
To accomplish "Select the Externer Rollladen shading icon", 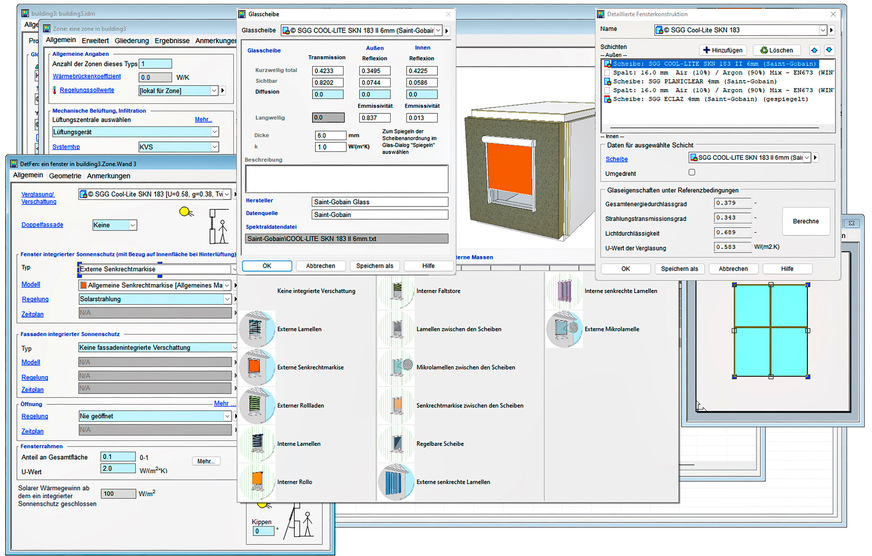I will (257, 405).
